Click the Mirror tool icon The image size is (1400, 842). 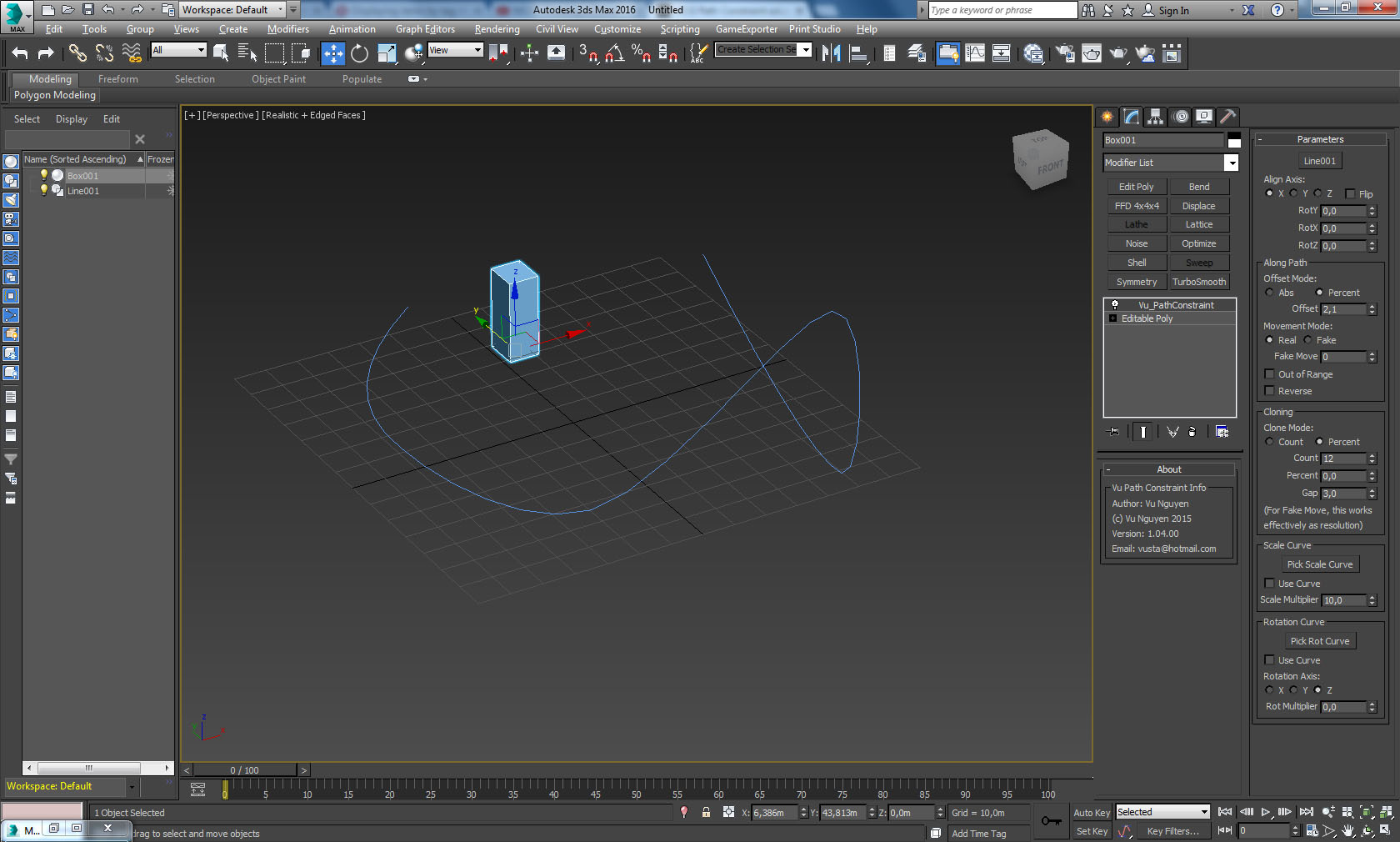tap(831, 53)
